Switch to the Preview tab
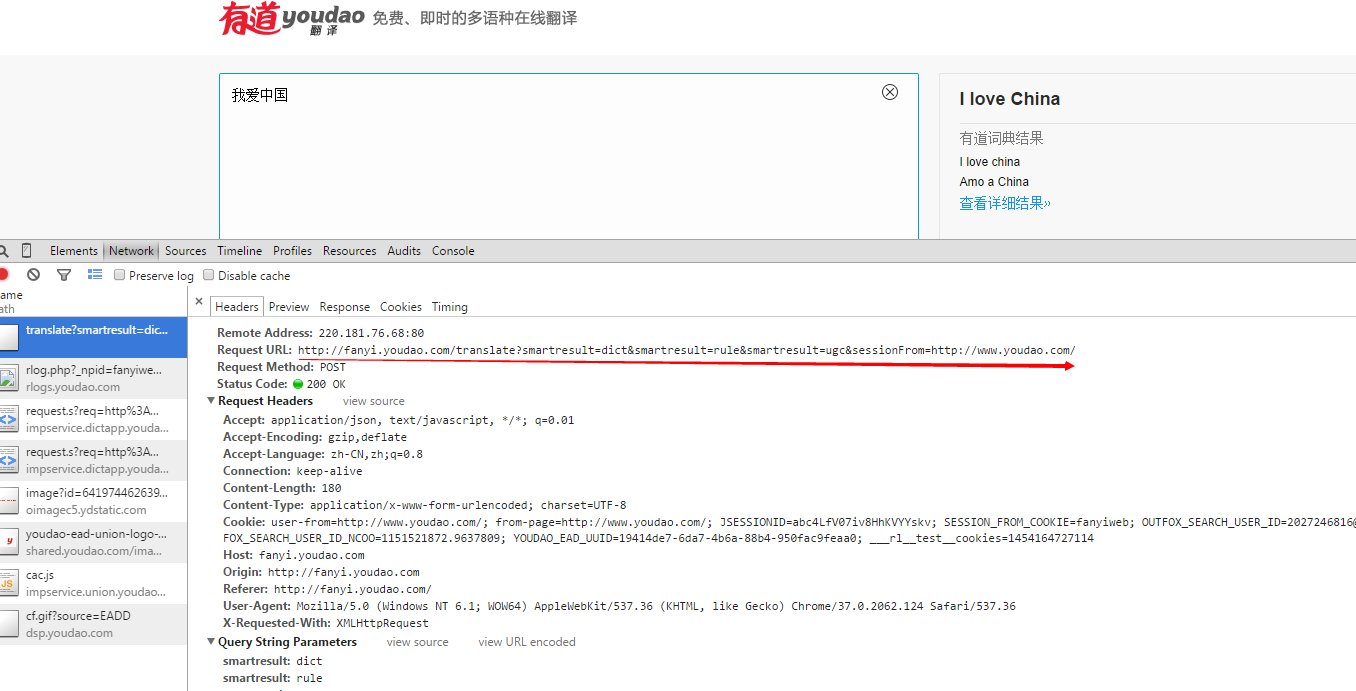 point(289,307)
